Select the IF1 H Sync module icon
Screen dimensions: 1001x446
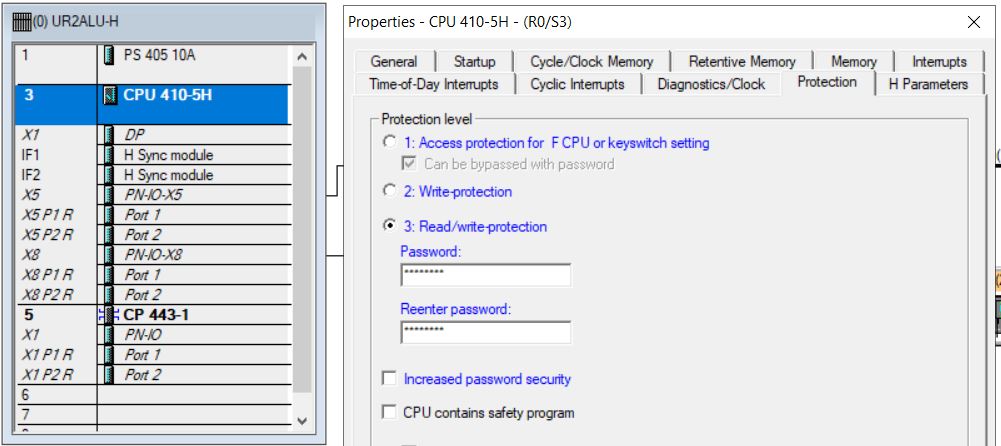pyautogui.click(x=109, y=155)
